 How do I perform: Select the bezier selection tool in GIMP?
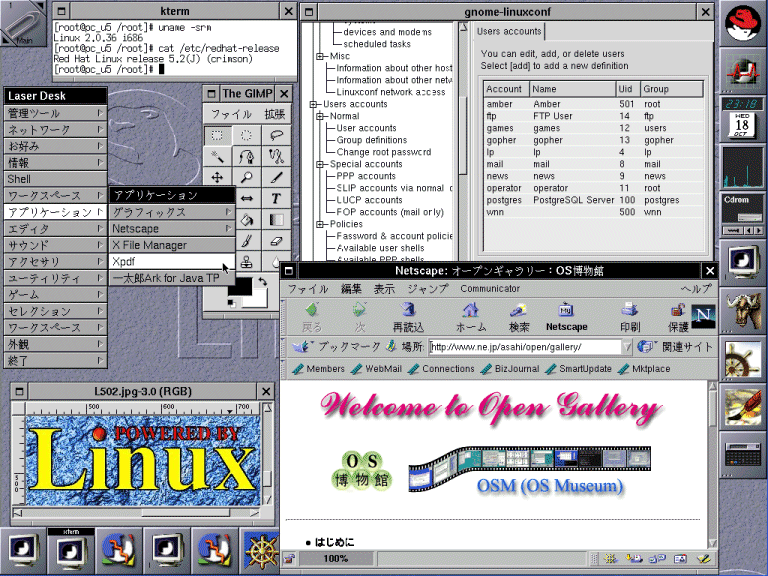[x=247, y=156]
